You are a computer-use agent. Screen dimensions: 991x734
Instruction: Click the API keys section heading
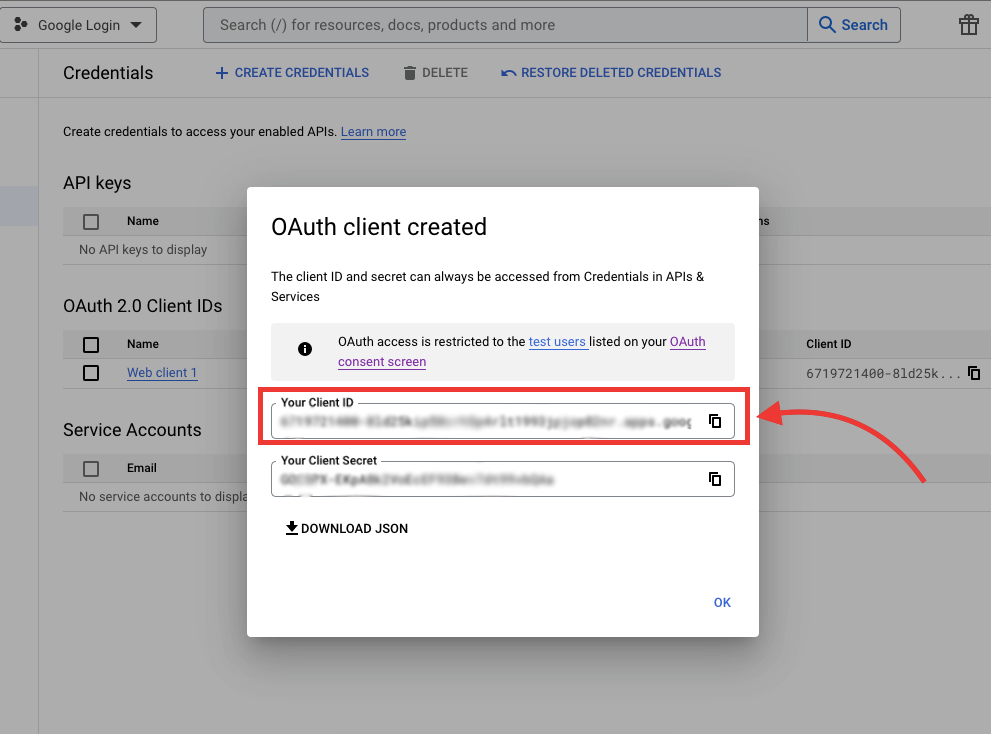(x=97, y=183)
